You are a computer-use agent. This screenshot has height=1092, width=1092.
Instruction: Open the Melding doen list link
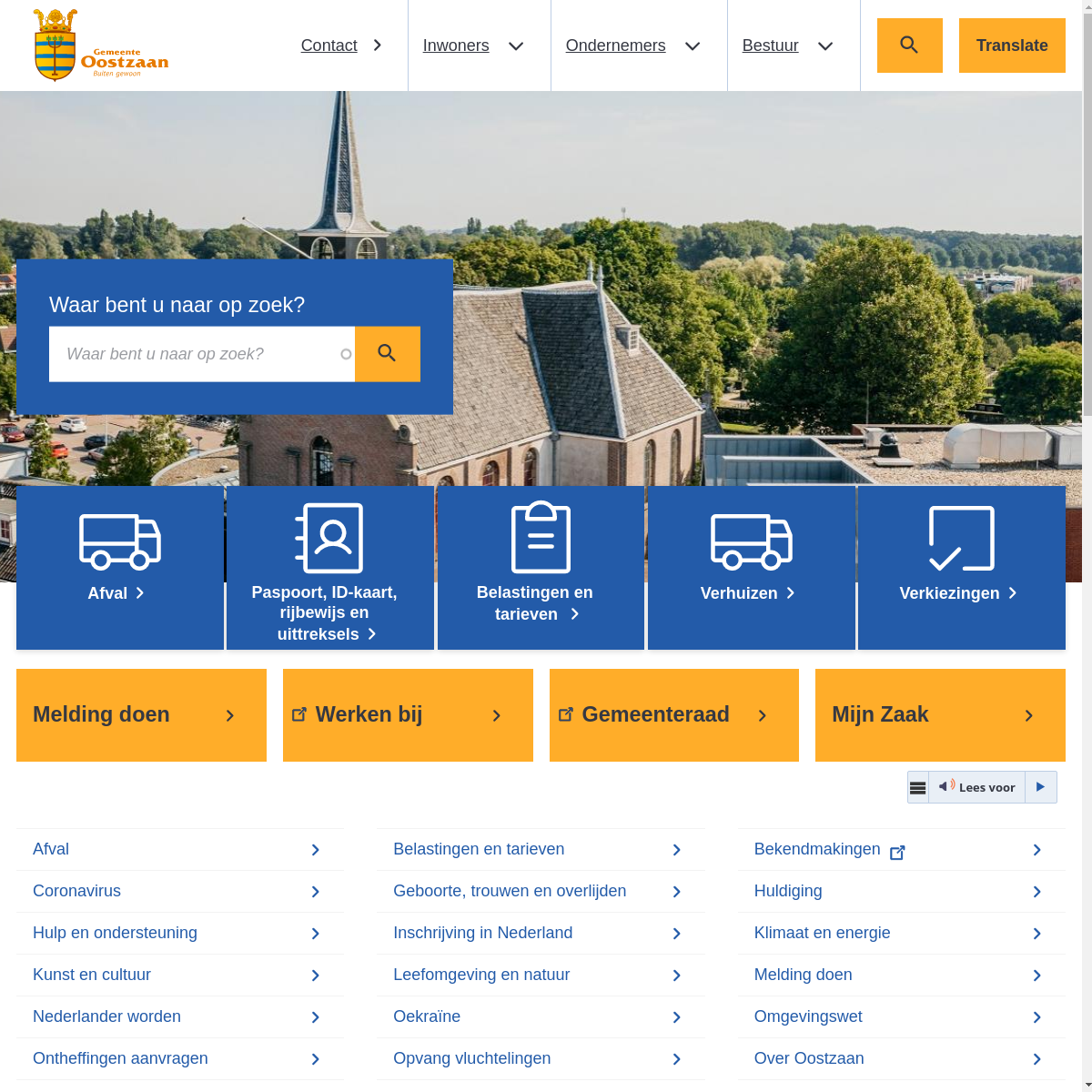coord(804,975)
